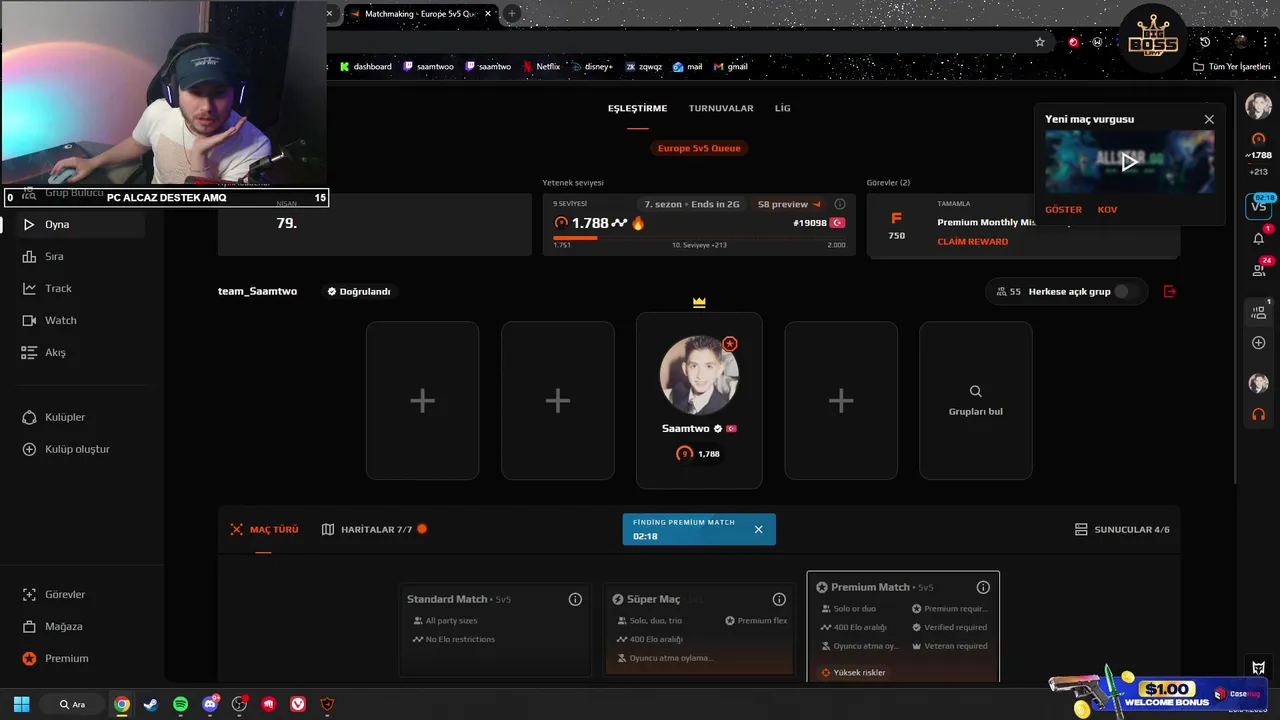Click info icon next to S8 preview

840,204
